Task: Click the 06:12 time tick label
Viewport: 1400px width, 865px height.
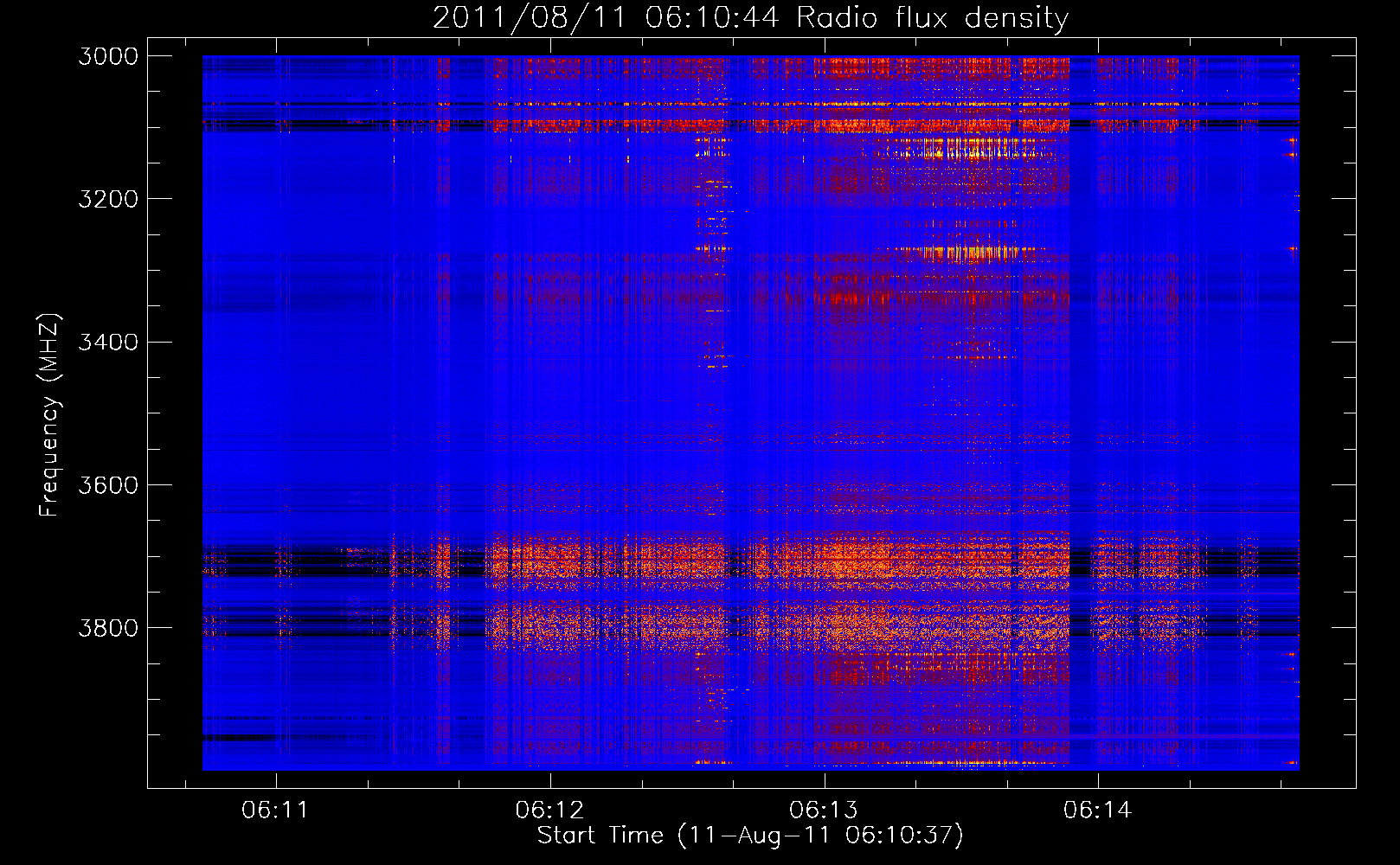Action: click(x=549, y=810)
